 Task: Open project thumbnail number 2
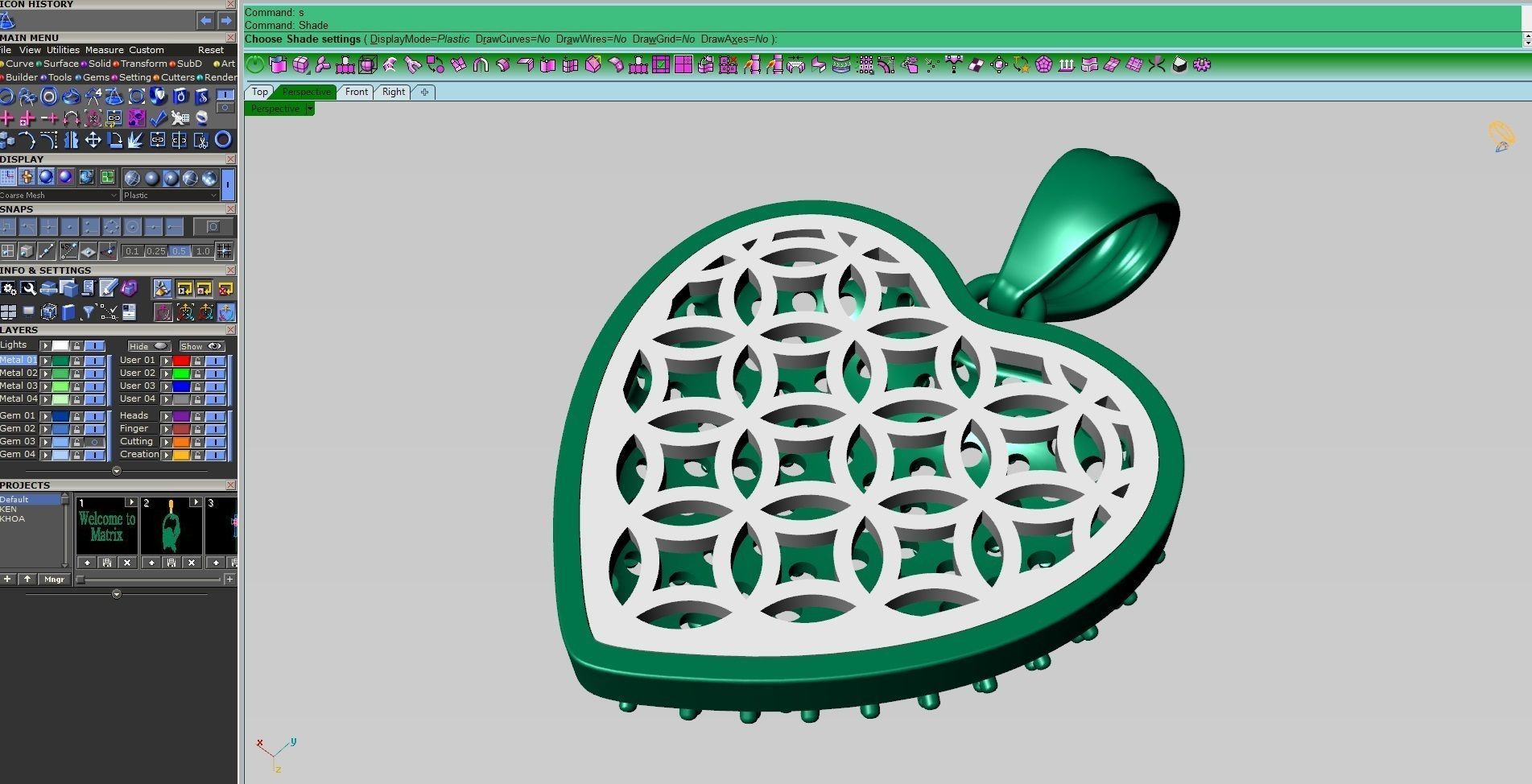tap(171, 526)
